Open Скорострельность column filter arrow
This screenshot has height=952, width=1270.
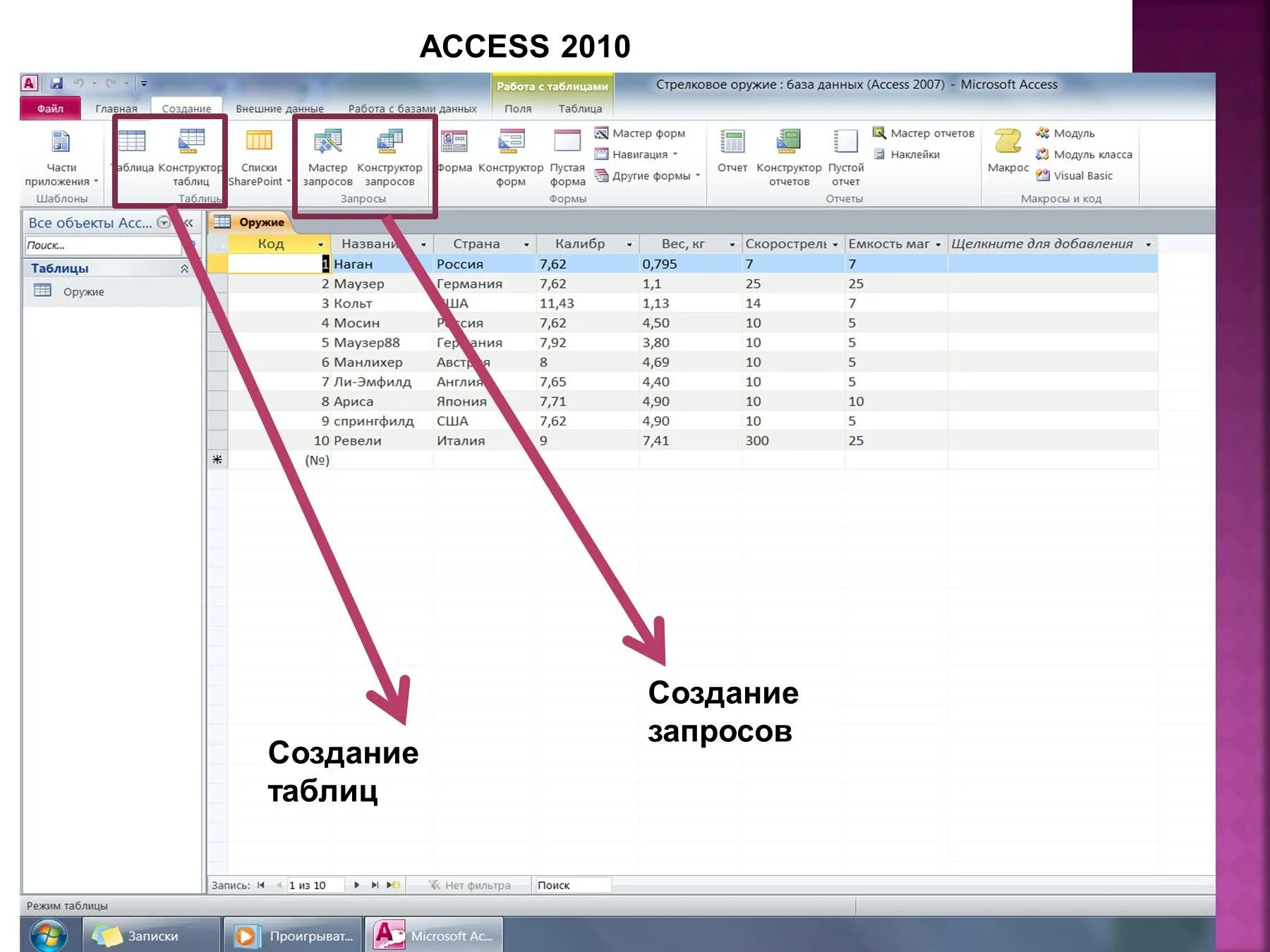(835, 245)
